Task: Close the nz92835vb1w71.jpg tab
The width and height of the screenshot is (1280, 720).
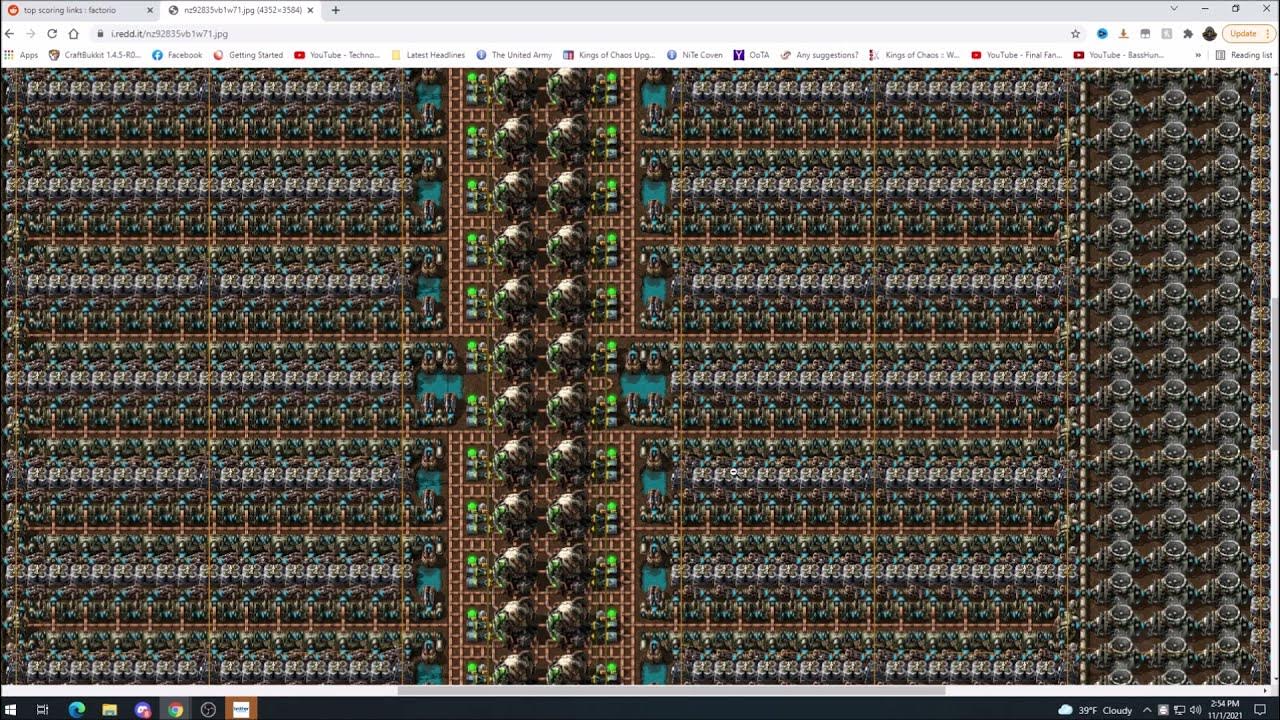Action: point(310,10)
